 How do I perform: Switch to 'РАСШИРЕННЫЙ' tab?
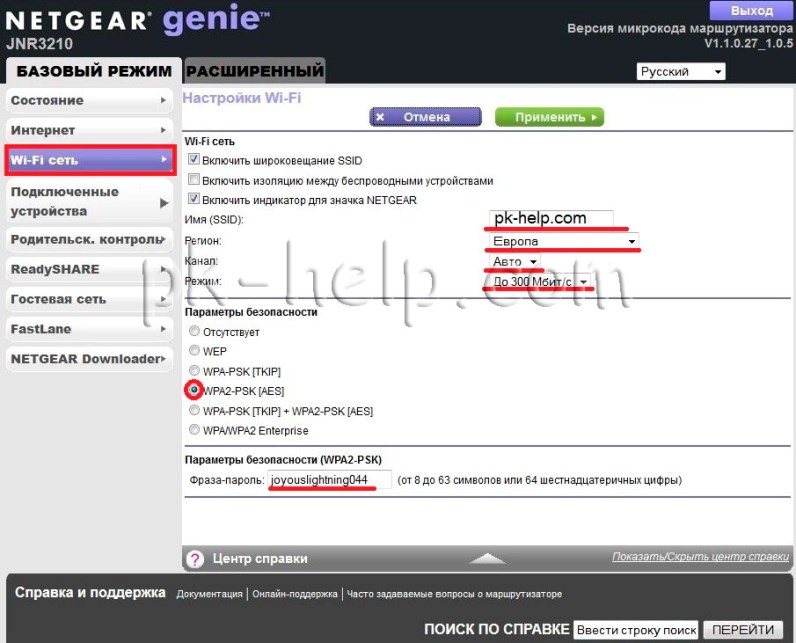255,71
